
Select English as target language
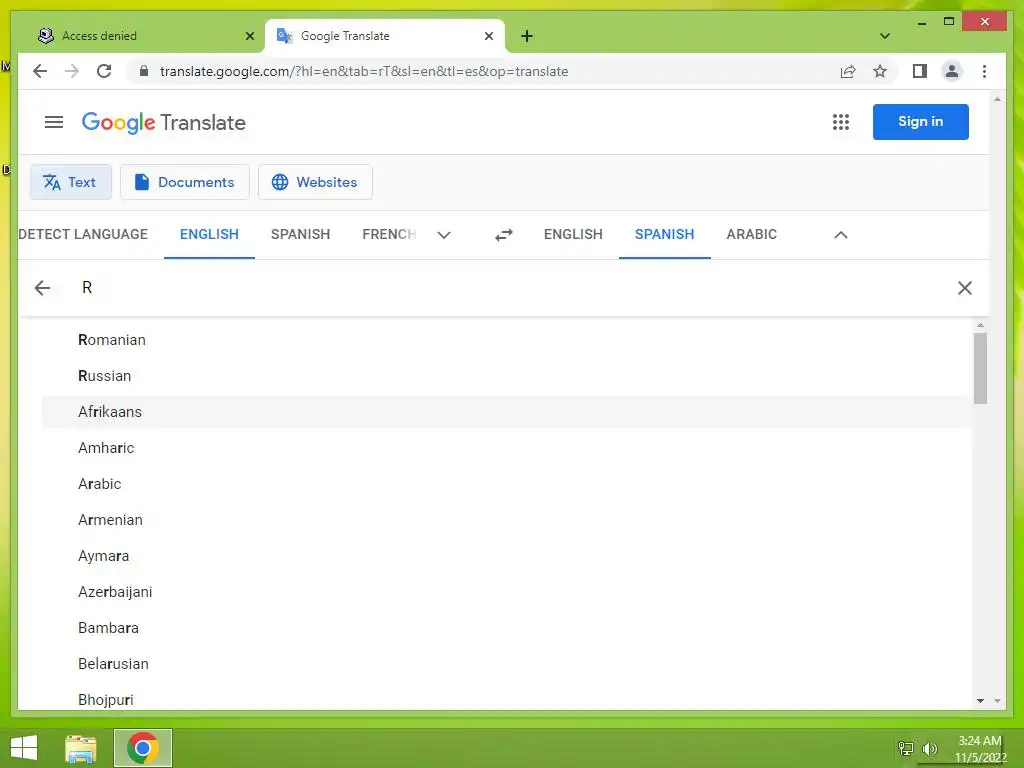573,234
